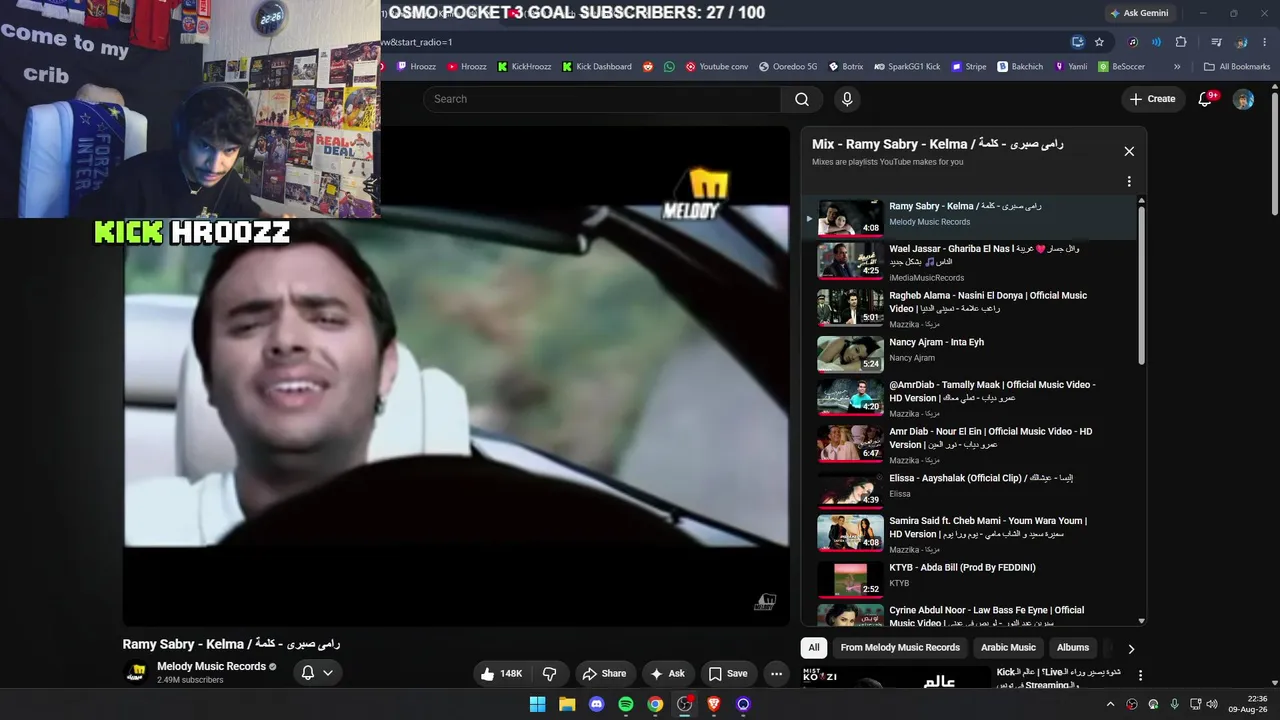Open the Ooredoo 5G bookmark

click(788, 67)
